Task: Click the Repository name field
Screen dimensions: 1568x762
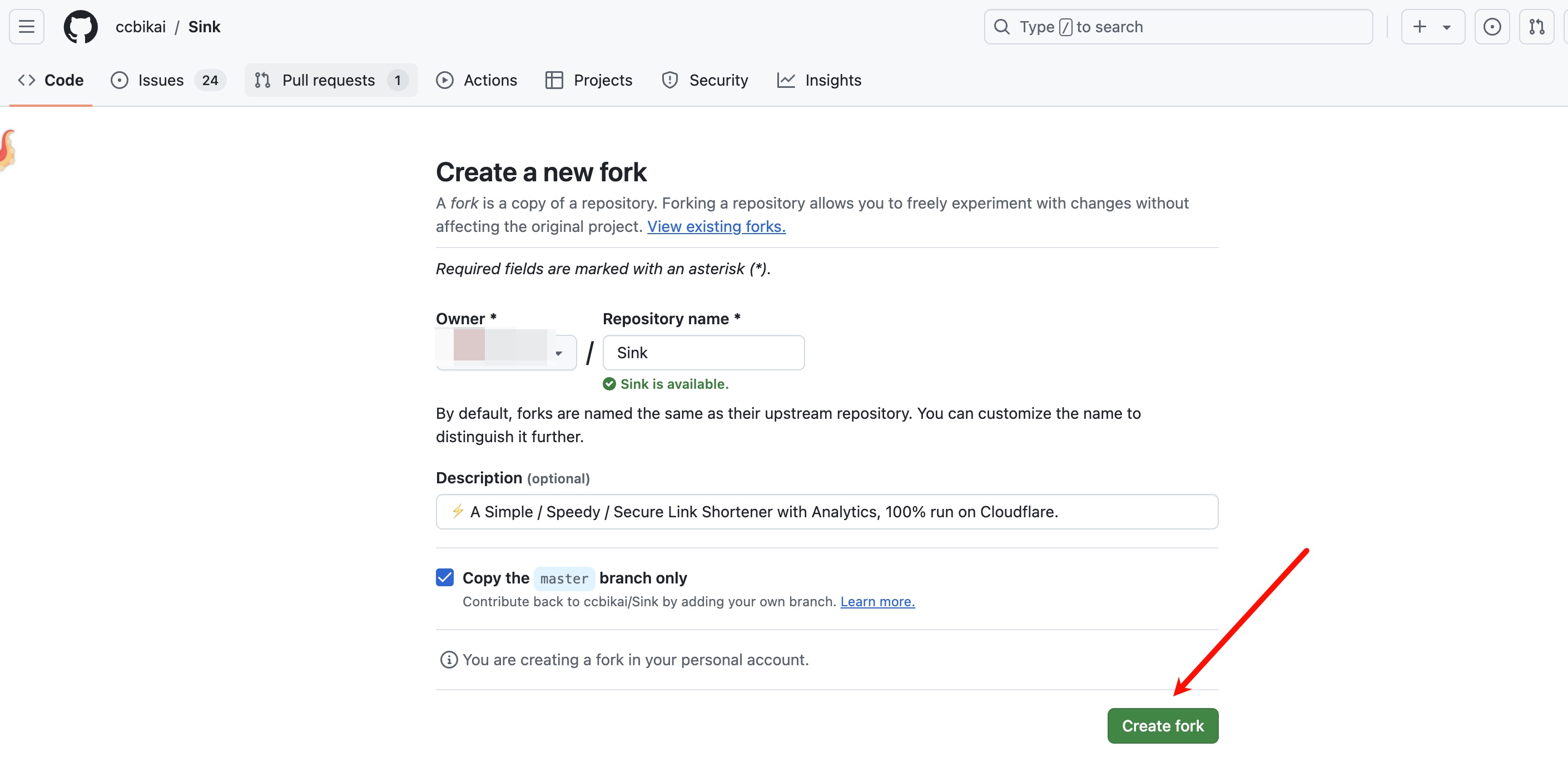Action: [703, 353]
